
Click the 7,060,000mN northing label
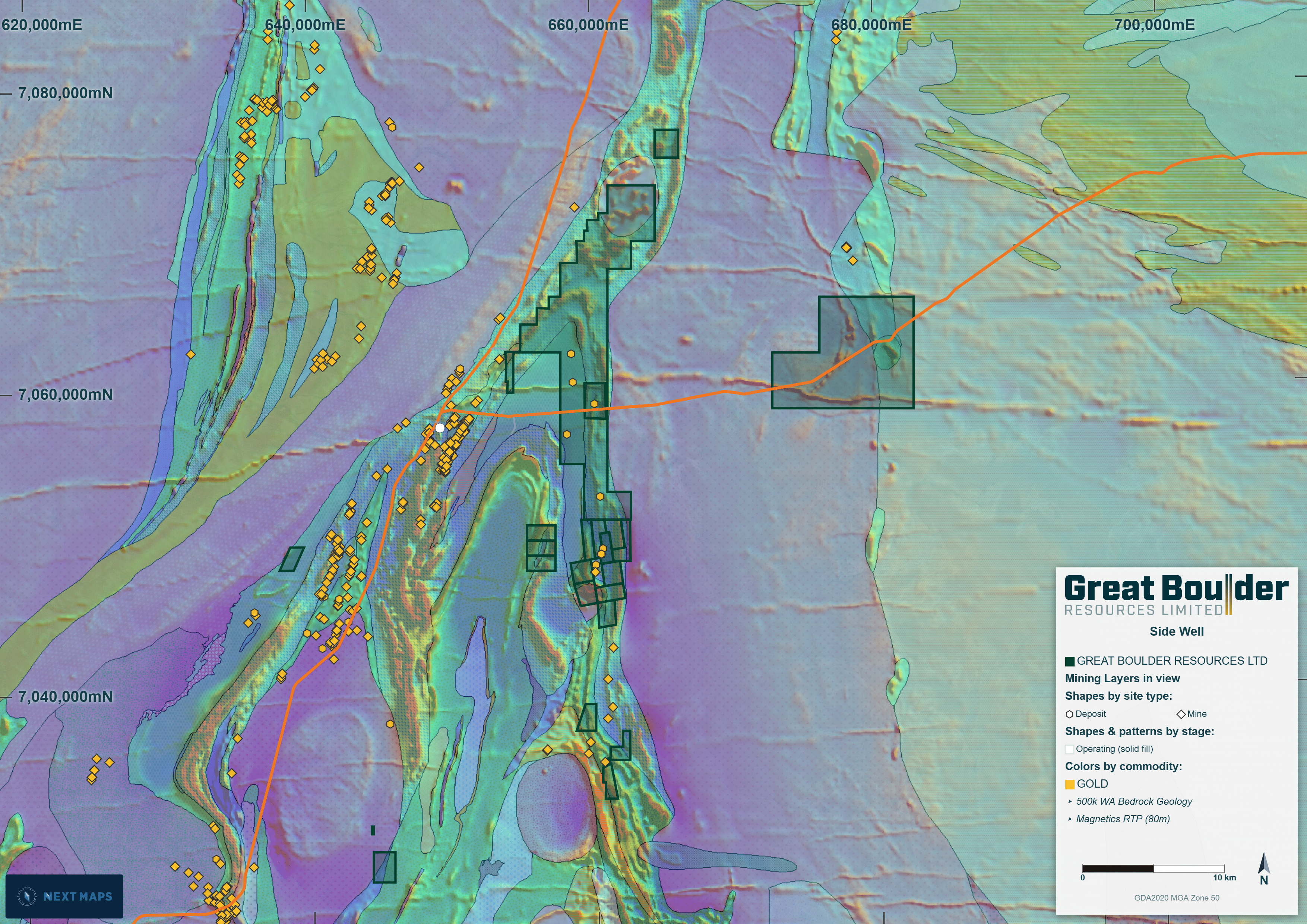tap(66, 395)
